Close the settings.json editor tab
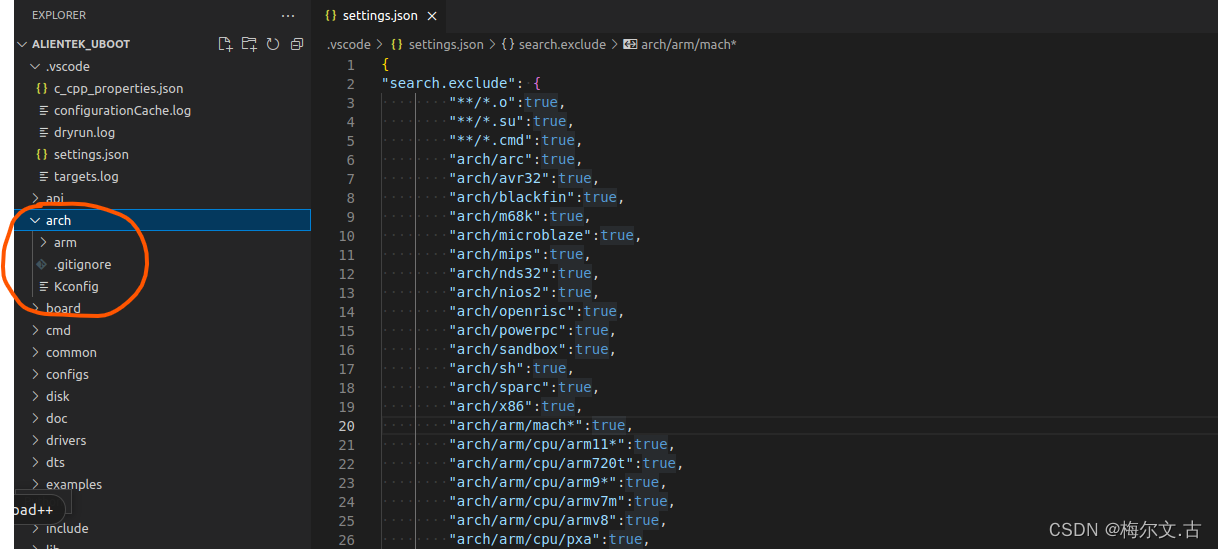This screenshot has width=1218, height=549. coord(432,16)
